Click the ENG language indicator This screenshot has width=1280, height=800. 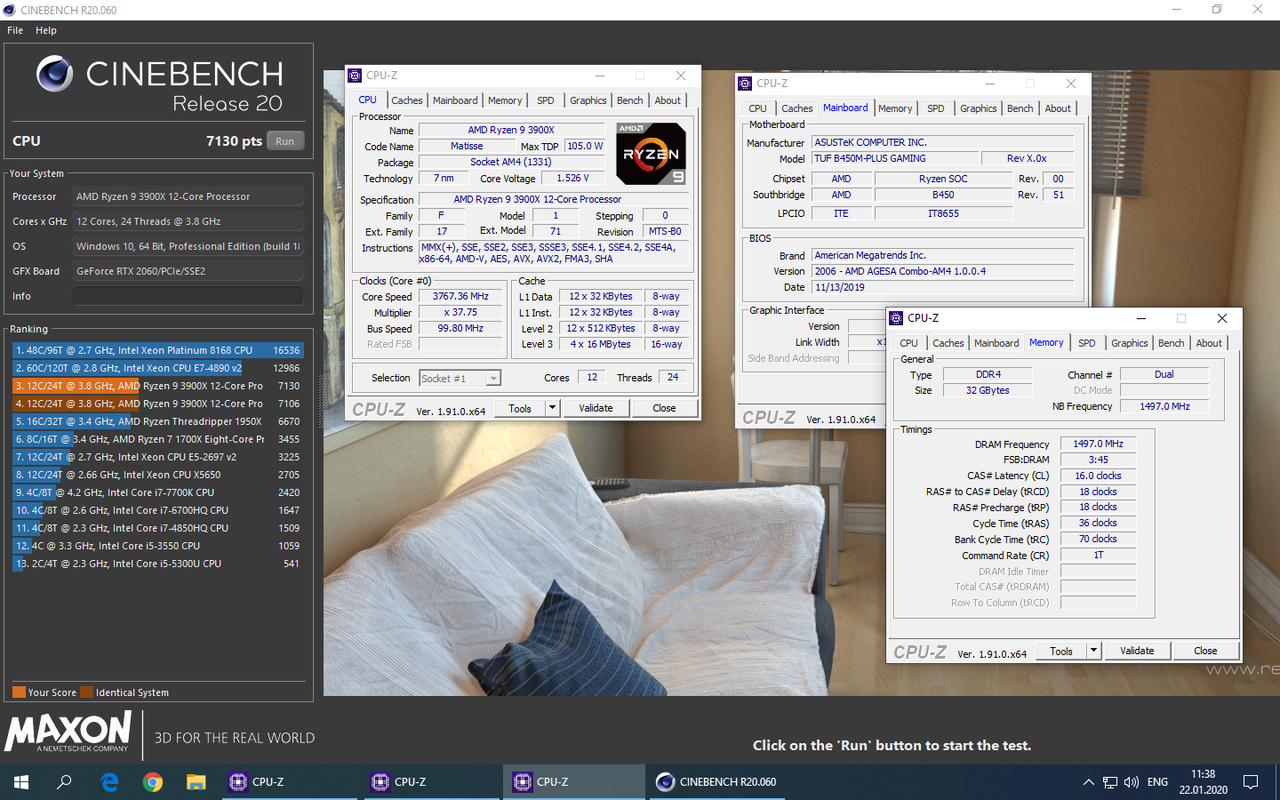[x=1157, y=782]
